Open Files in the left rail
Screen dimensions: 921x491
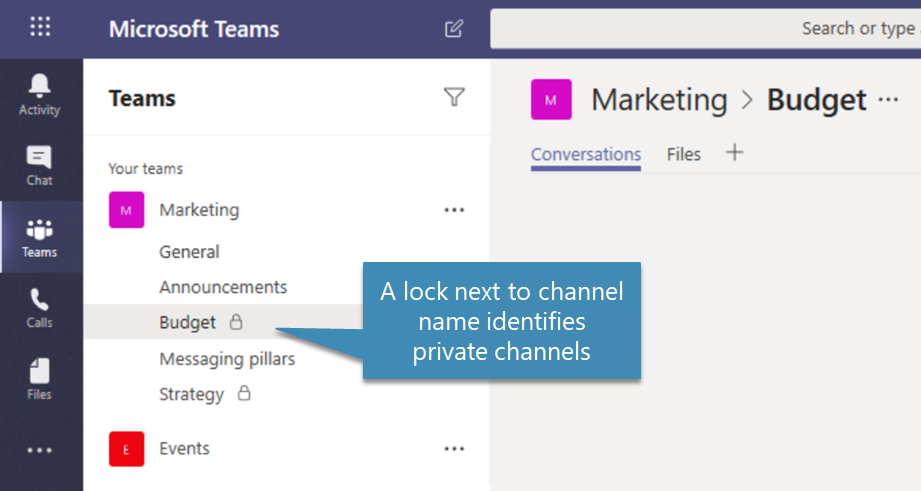(x=39, y=379)
